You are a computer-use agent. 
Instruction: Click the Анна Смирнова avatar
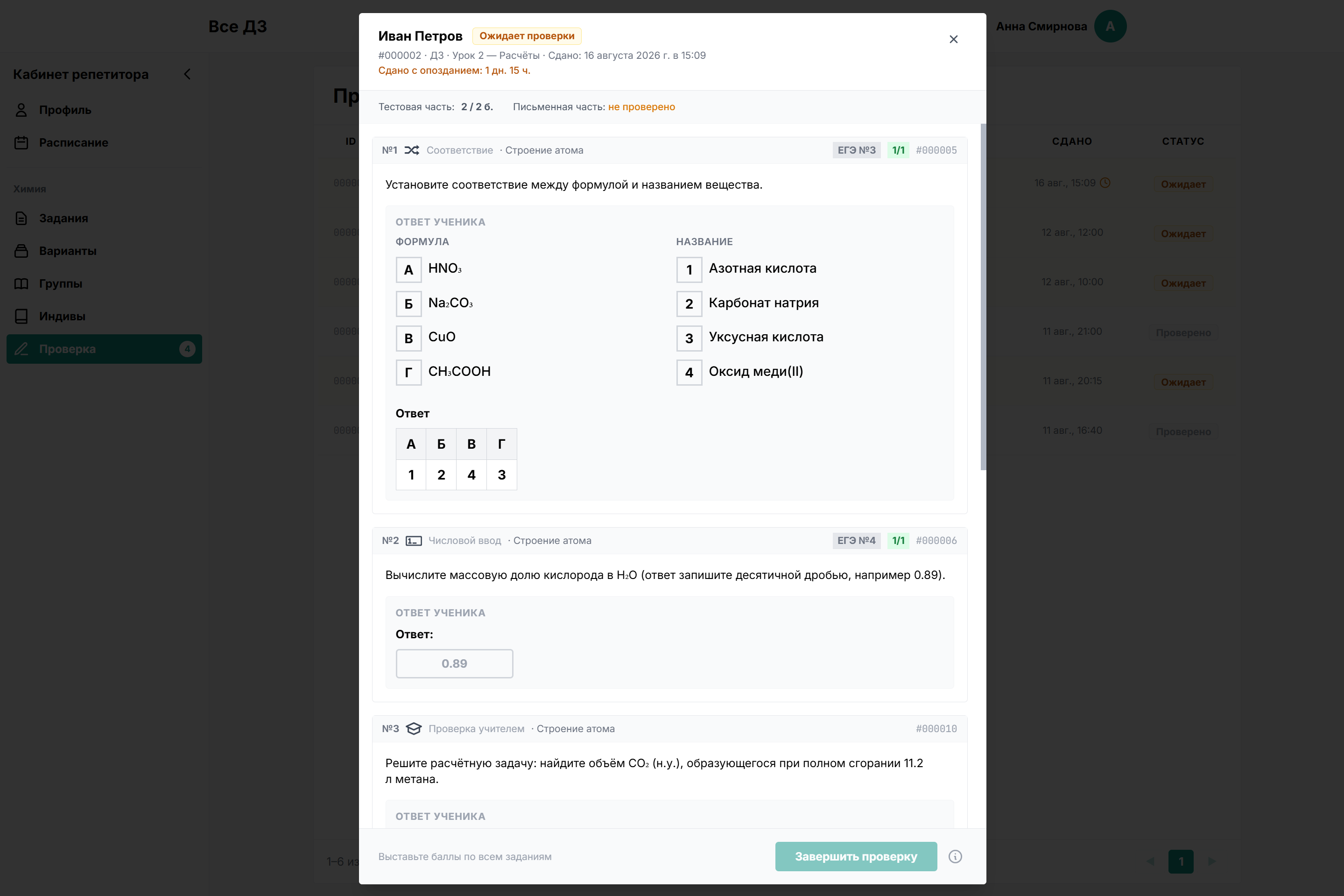click(1110, 26)
